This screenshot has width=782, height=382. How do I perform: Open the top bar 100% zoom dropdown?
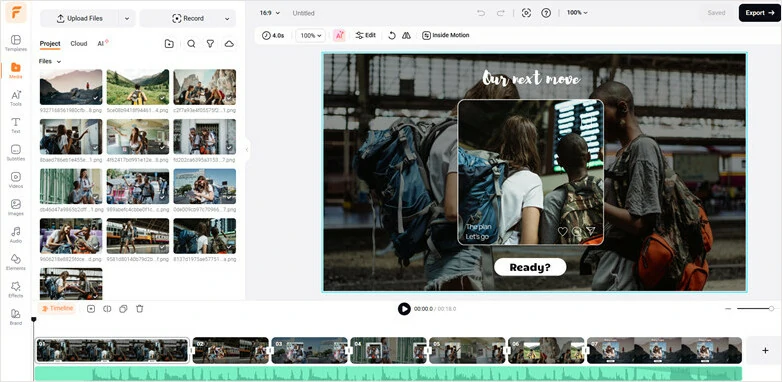click(577, 13)
